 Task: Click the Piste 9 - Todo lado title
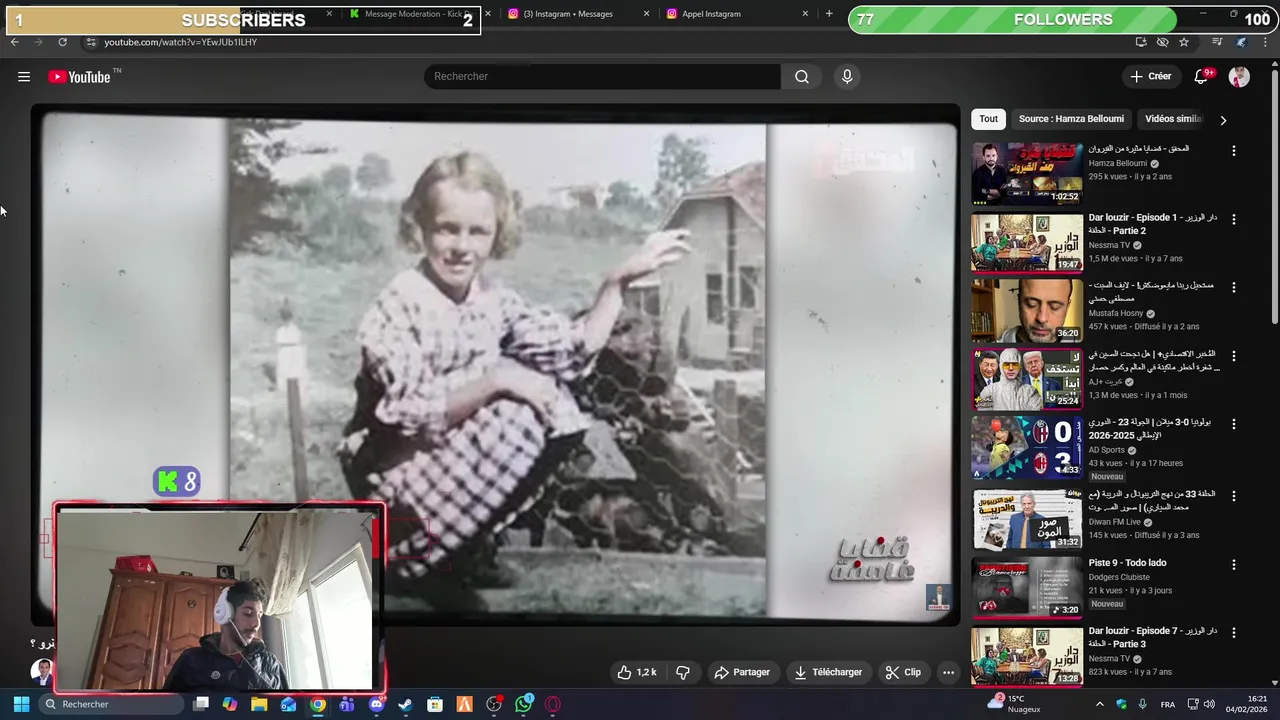point(1127,563)
